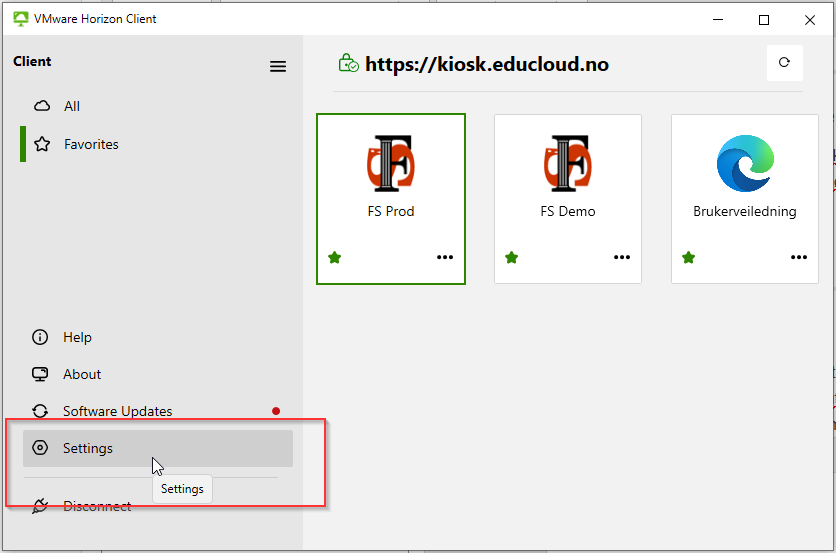Image resolution: width=836 pixels, height=553 pixels.
Task: Show About information for the client
Action: [x=82, y=374]
